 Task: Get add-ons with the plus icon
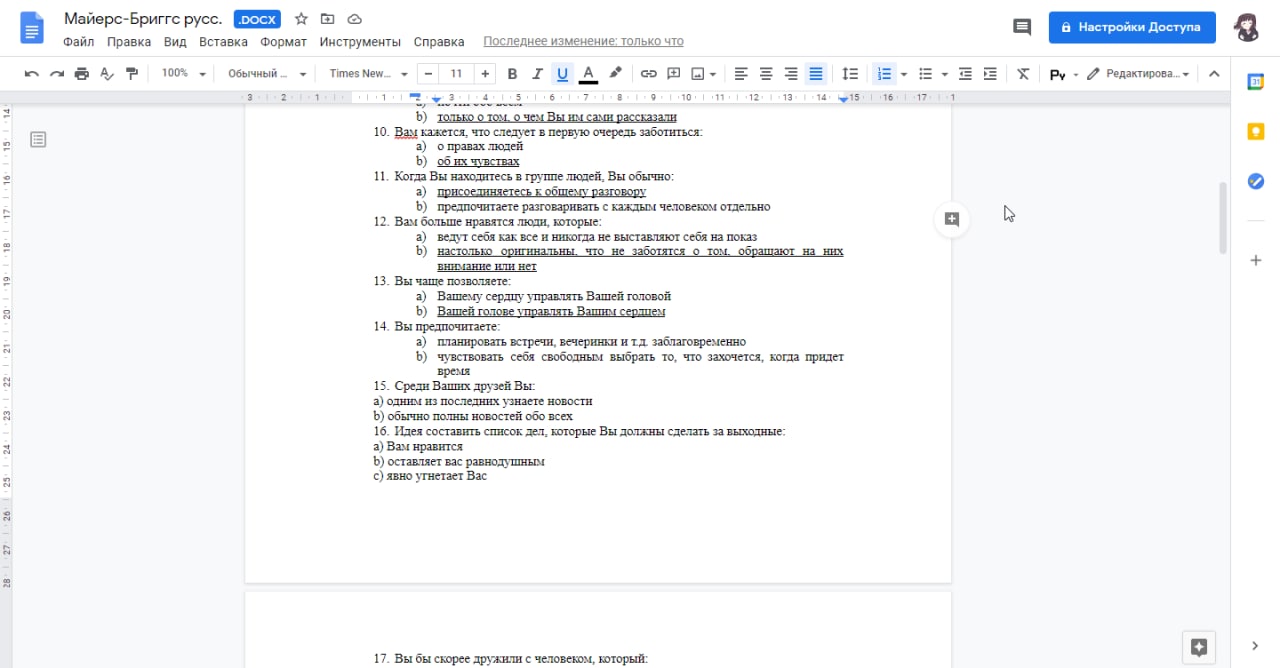point(1256,260)
